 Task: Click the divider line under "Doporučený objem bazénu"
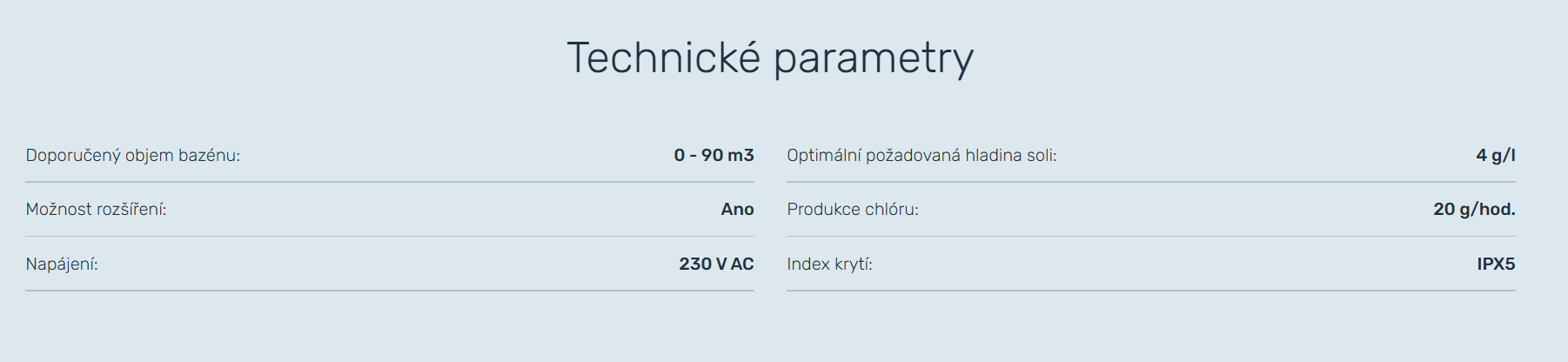pos(390,182)
